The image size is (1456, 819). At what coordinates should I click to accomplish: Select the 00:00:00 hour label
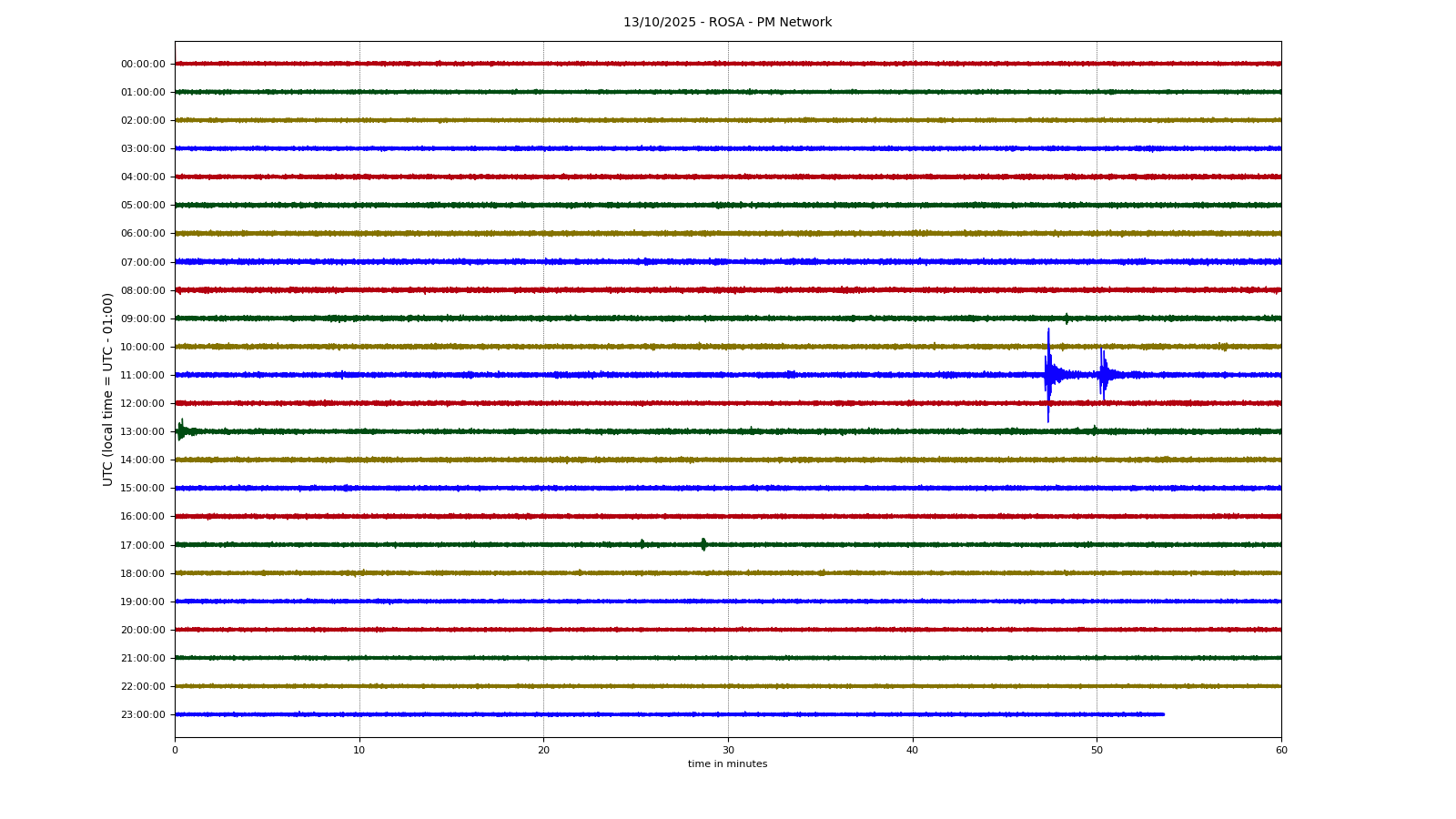pos(143,65)
